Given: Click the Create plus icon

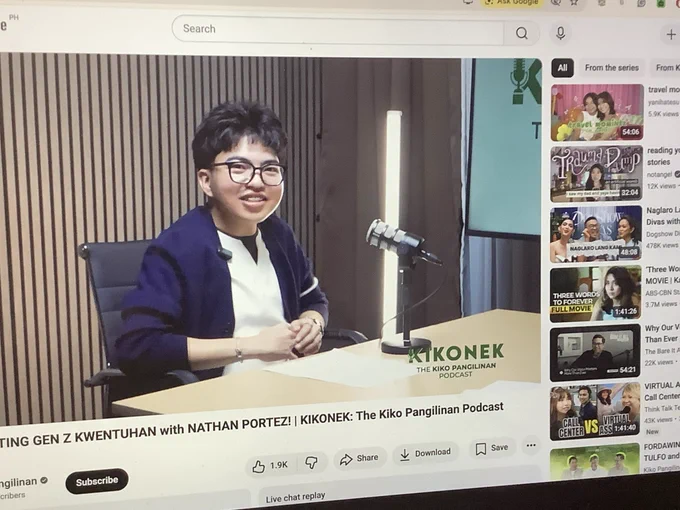Looking at the screenshot, I should [670, 34].
